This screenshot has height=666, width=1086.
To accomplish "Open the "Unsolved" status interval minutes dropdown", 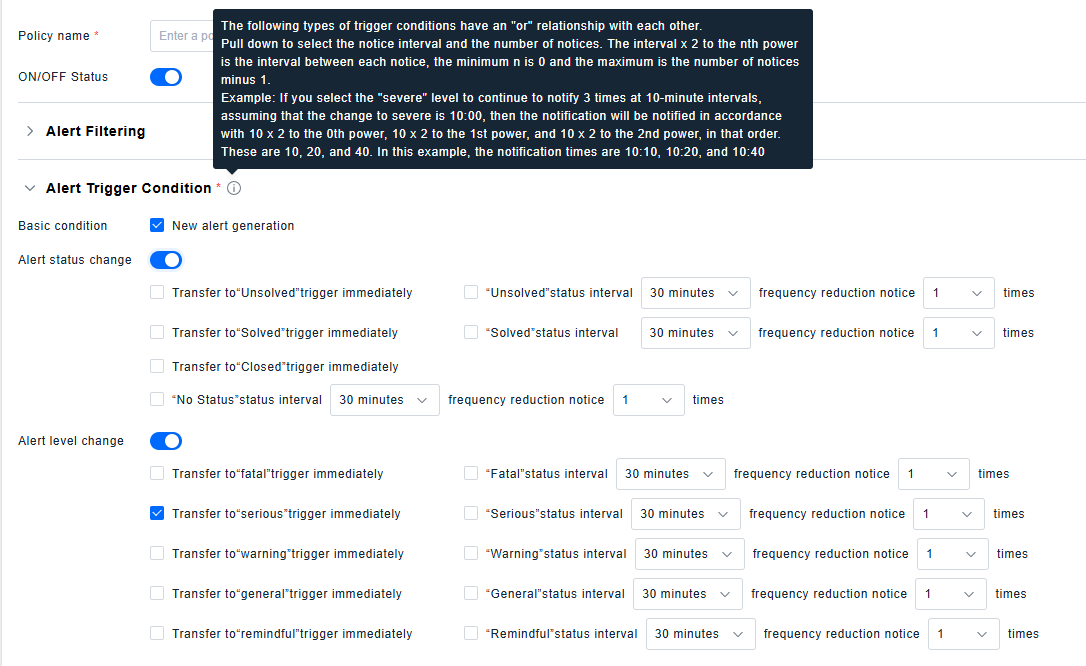I will (x=695, y=293).
